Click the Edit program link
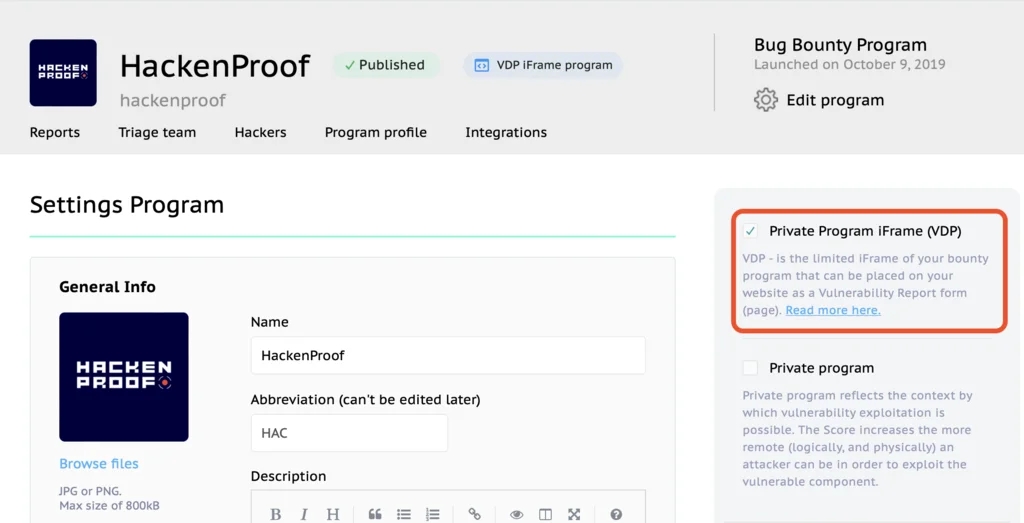 (835, 100)
